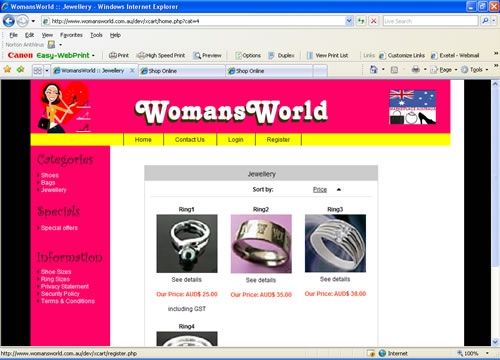Open the recent pages dropdown beside Forward
This screenshot has width=500, height=360.
(x=33, y=21)
